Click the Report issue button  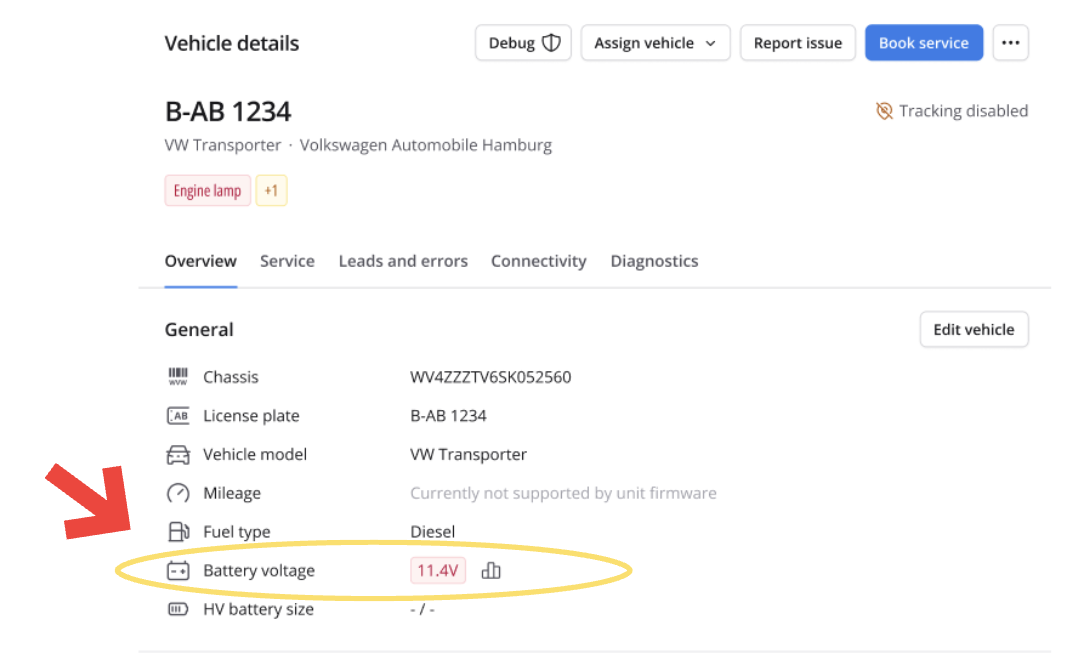pyautogui.click(x=797, y=43)
